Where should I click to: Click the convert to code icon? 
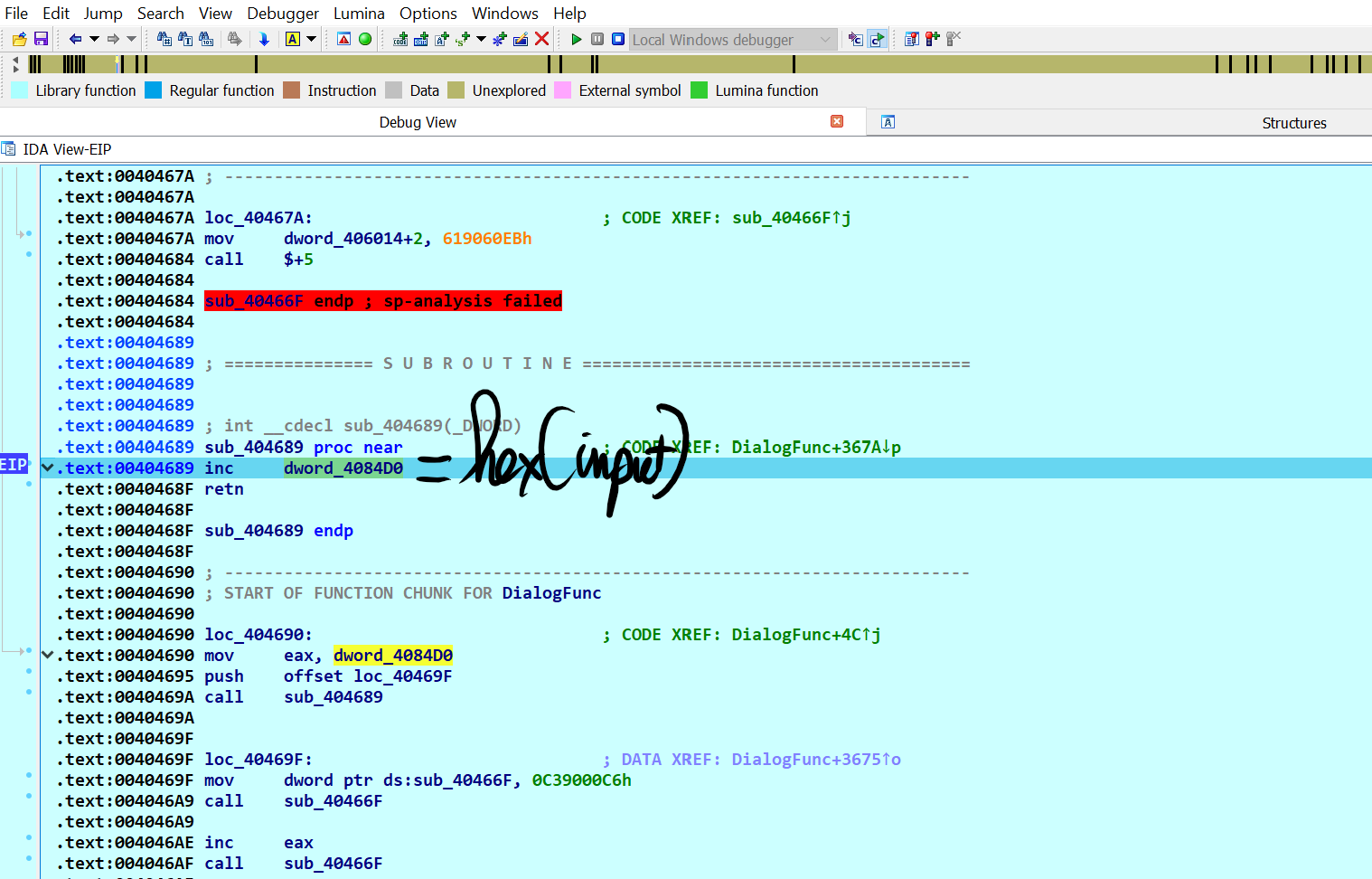point(400,39)
